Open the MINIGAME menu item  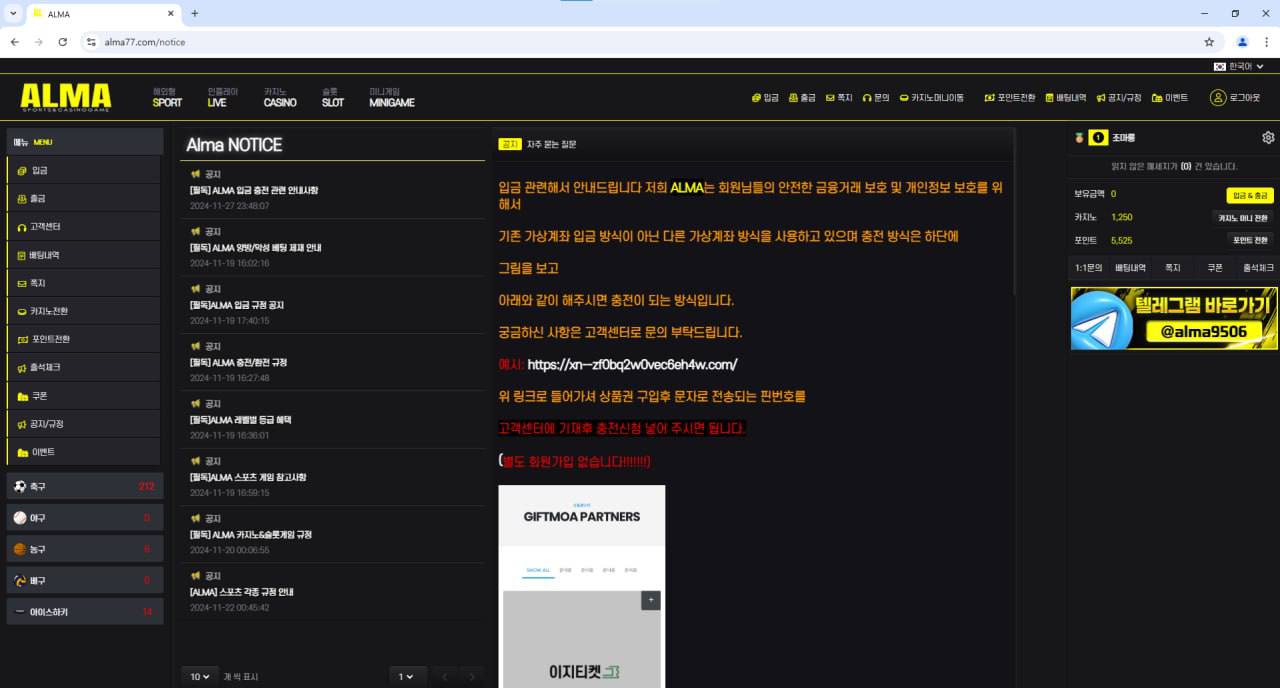(391, 97)
